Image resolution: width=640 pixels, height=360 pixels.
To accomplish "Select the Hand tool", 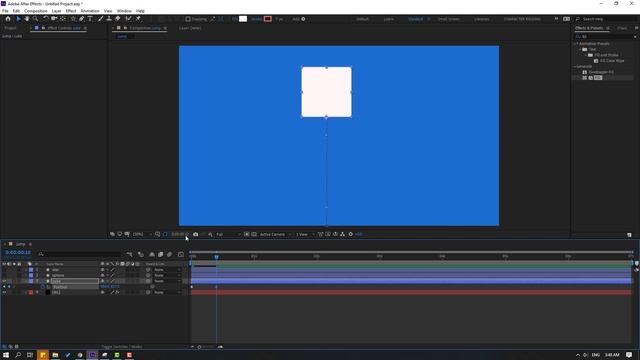I will click(27, 19).
